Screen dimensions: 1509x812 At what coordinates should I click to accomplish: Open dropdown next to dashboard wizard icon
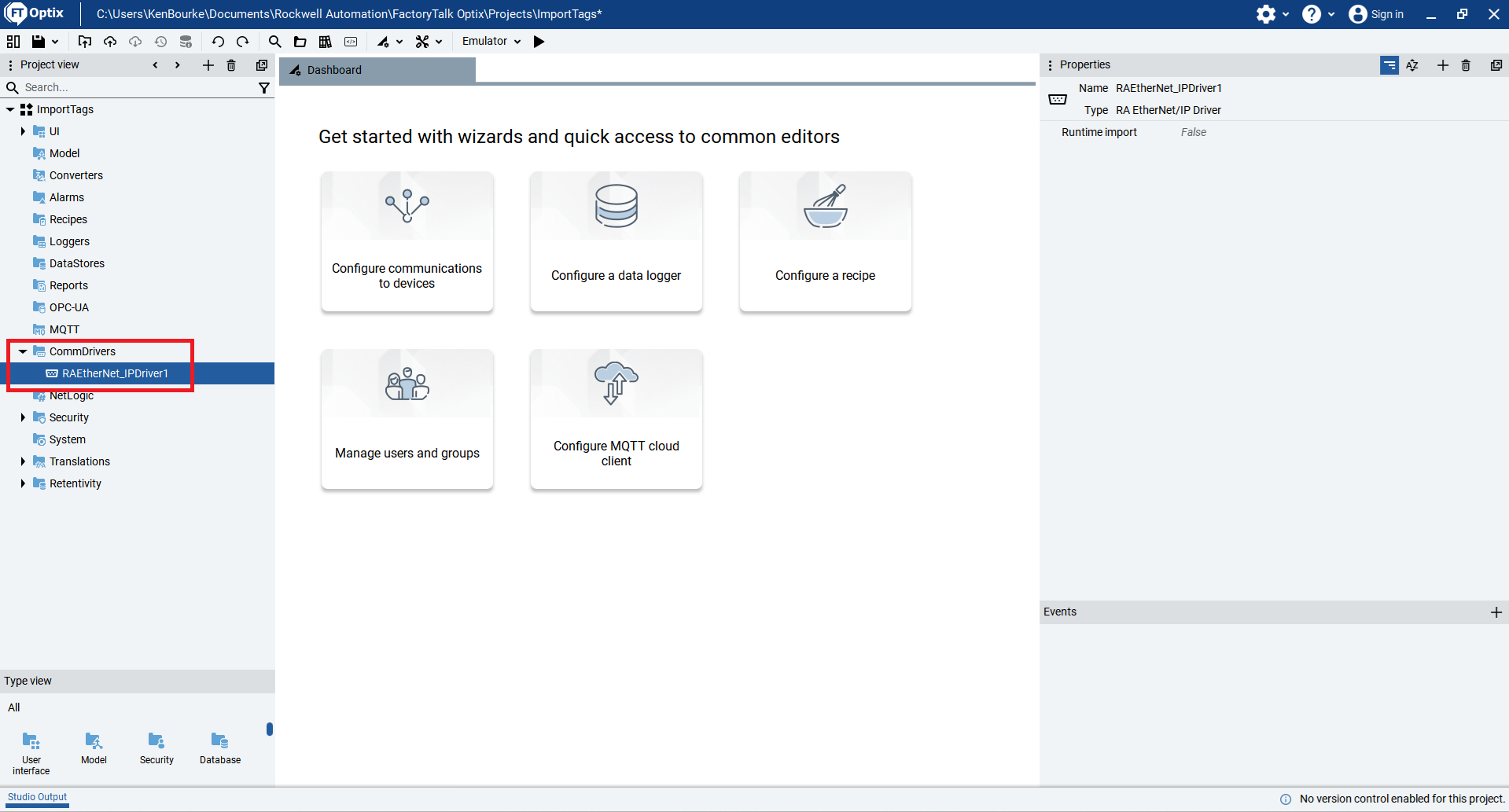pos(399,42)
